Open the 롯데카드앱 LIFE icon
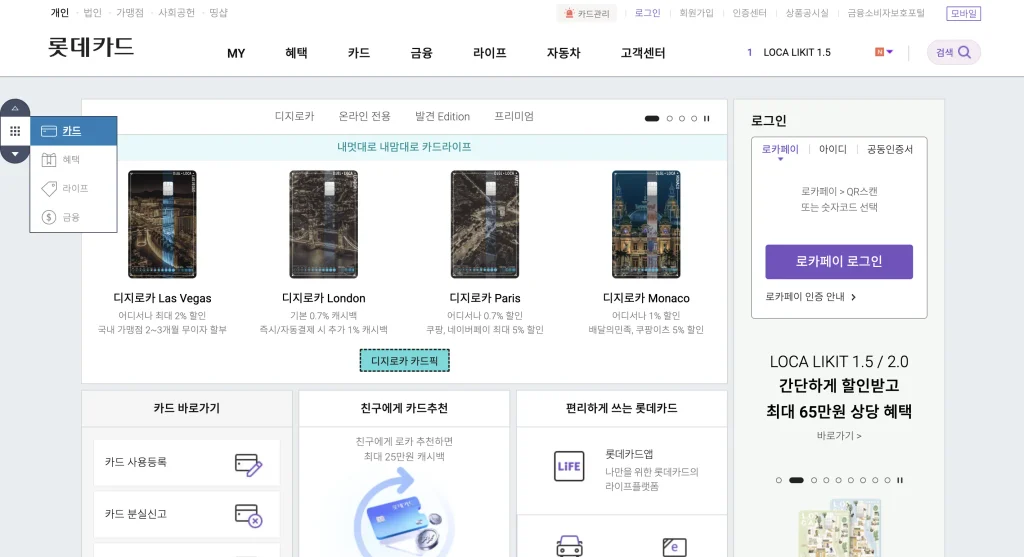 coord(569,466)
